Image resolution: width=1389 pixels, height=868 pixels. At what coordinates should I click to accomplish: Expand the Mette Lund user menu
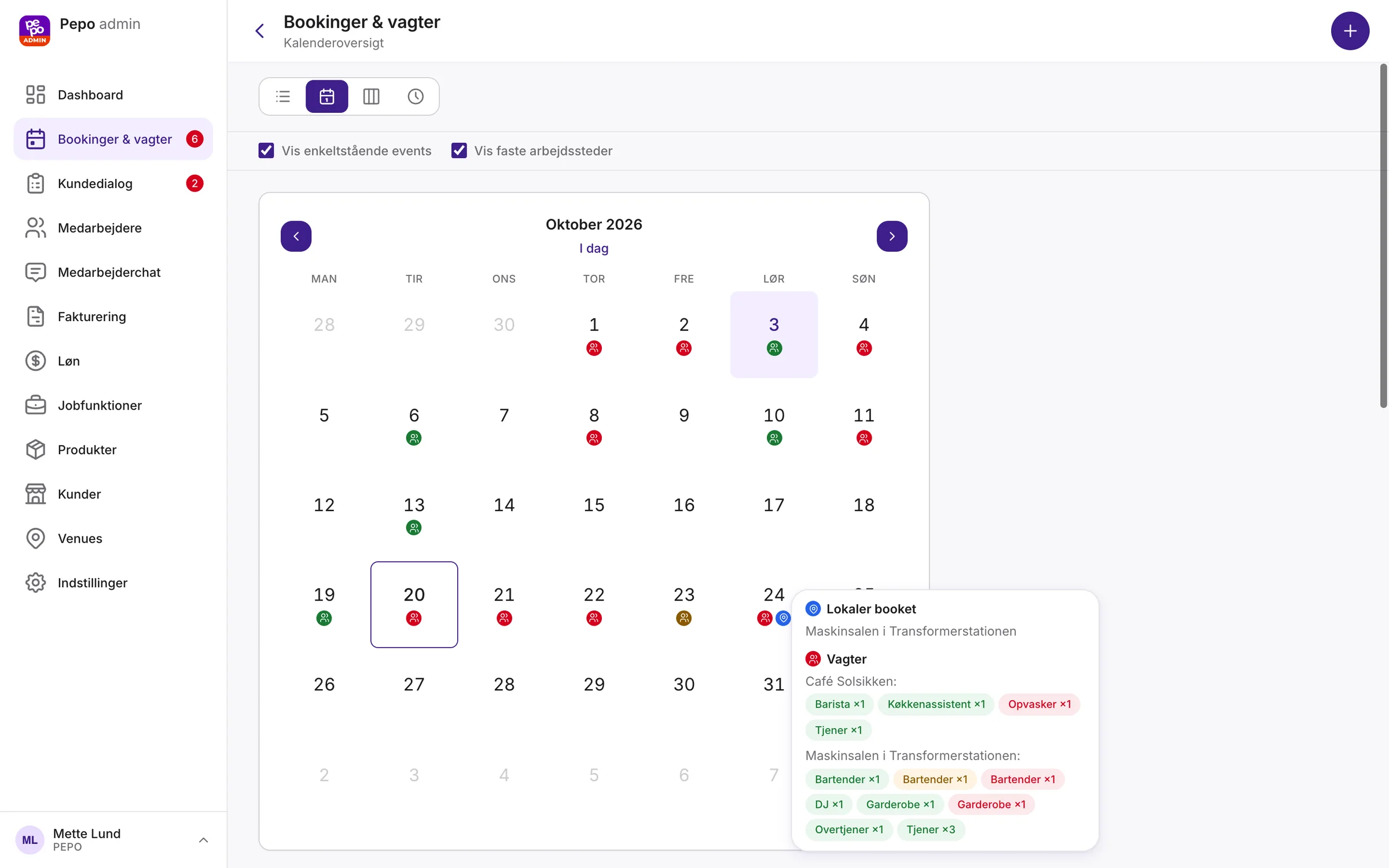(x=113, y=840)
